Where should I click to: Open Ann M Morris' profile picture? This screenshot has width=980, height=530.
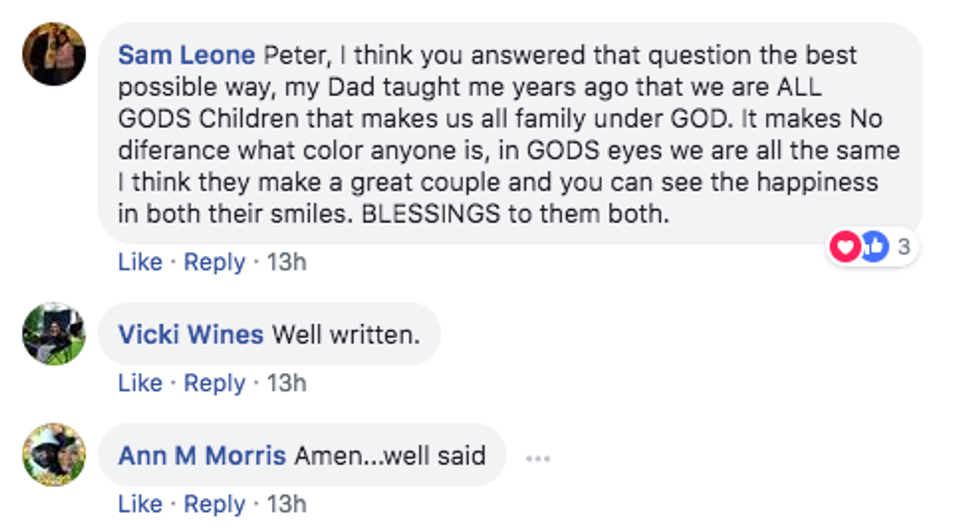point(54,455)
